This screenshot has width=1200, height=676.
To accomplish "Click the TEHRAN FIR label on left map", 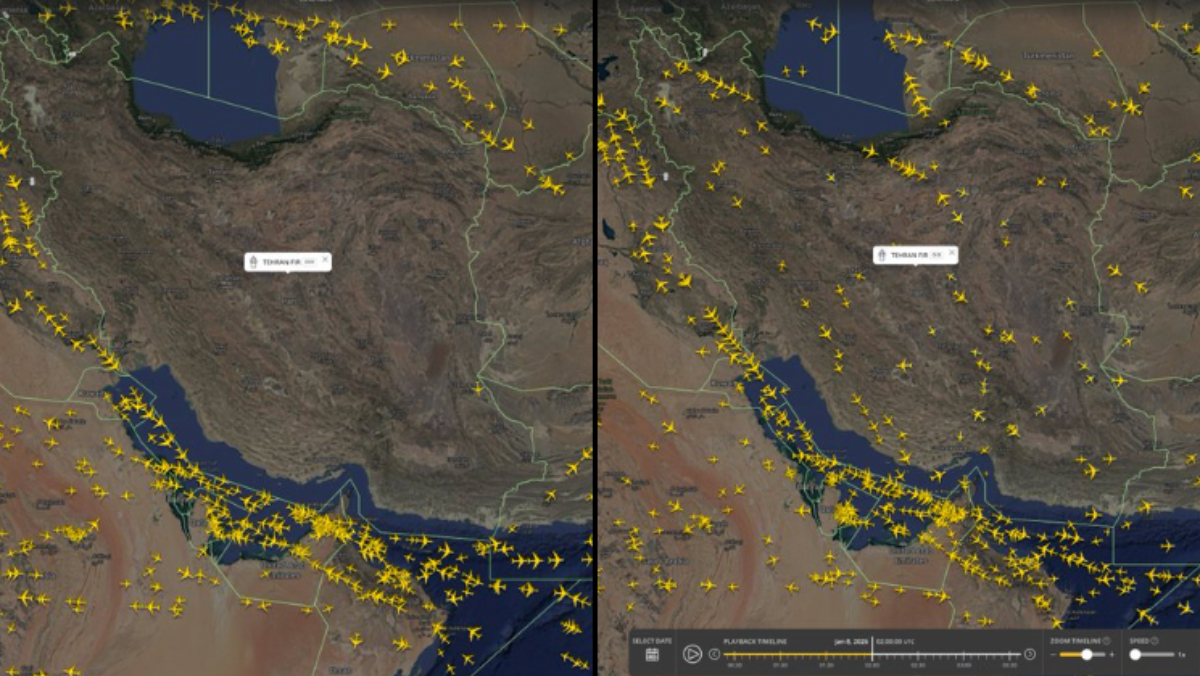I will (x=280, y=262).
